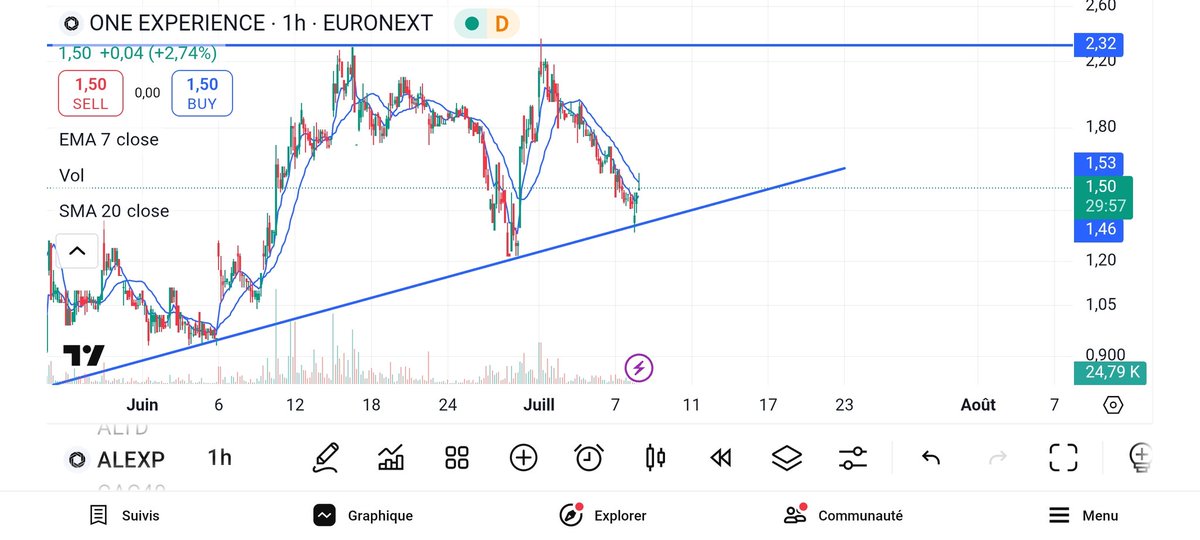1200x540 pixels.
Task: Toggle the orange D data indicator
Action: click(x=502, y=23)
